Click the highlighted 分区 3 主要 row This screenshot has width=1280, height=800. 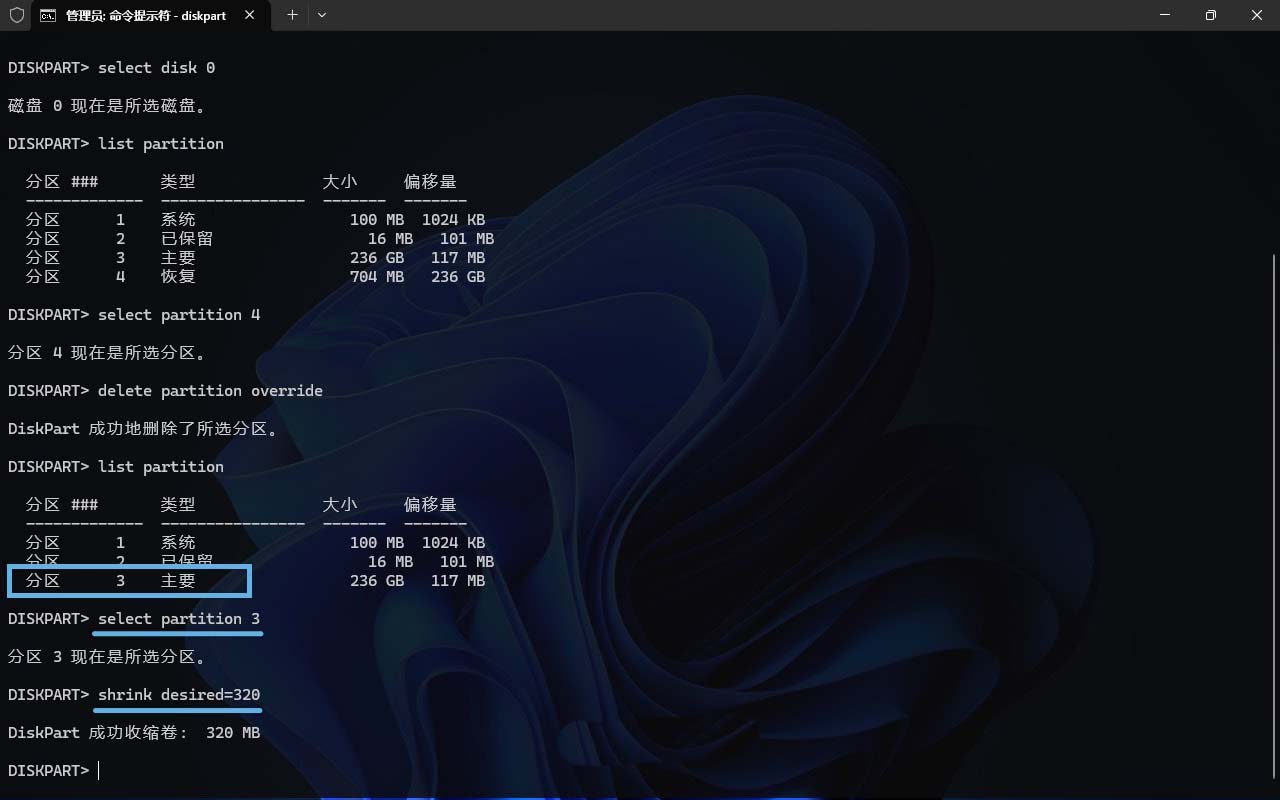point(129,581)
